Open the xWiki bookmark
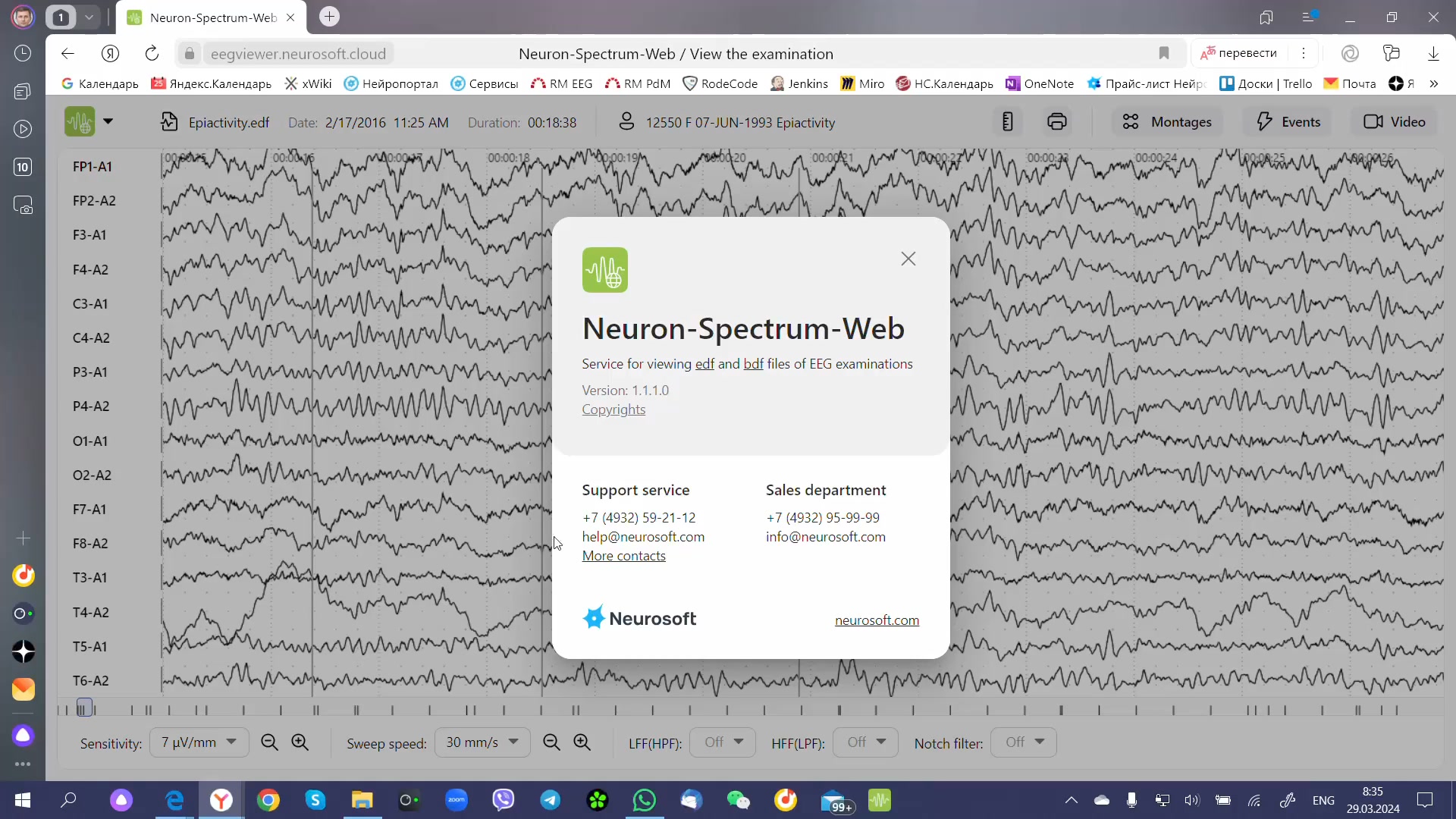1456x819 pixels. [308, 83]
